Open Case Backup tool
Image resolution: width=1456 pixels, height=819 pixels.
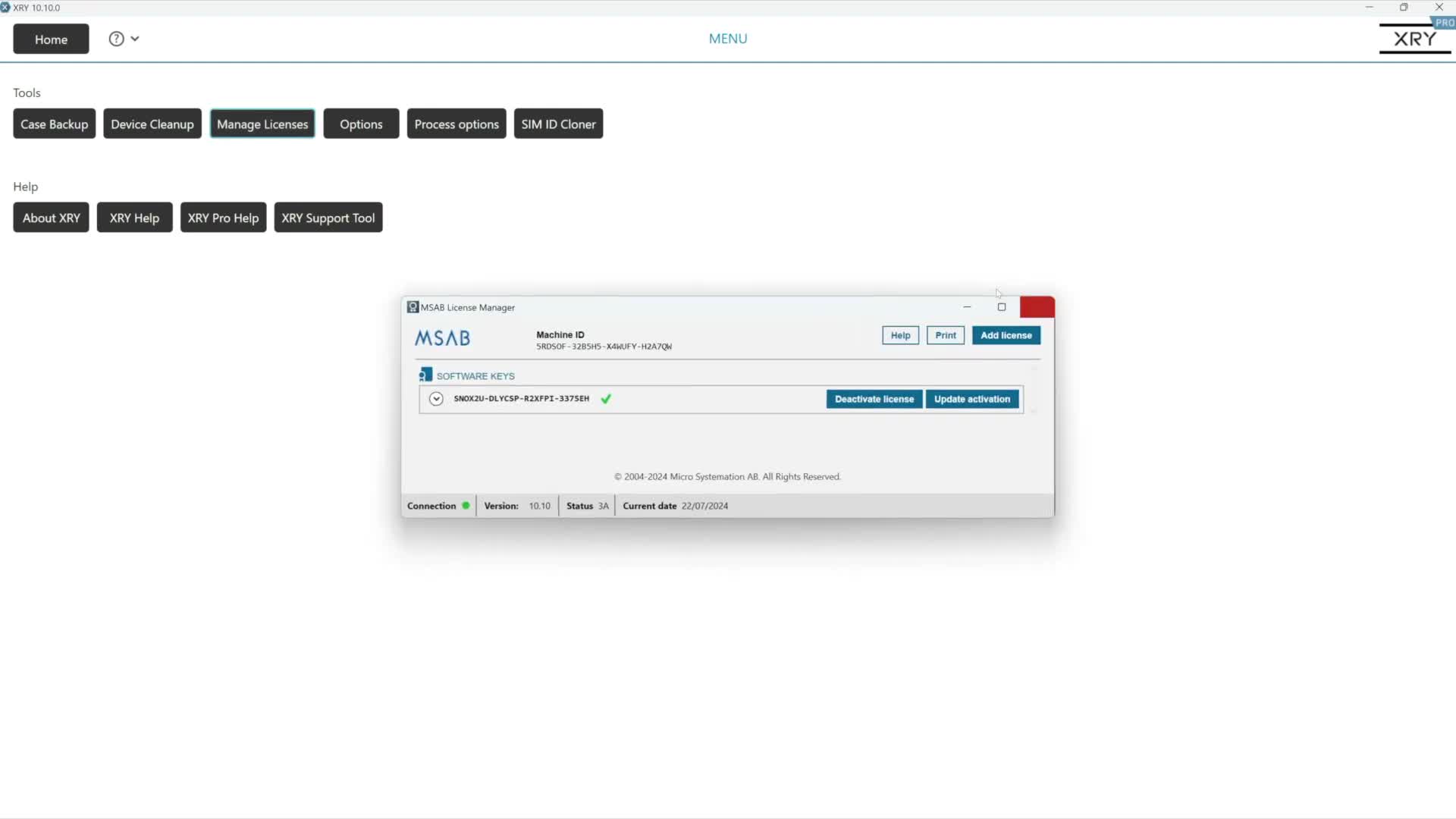pos(54,124)
